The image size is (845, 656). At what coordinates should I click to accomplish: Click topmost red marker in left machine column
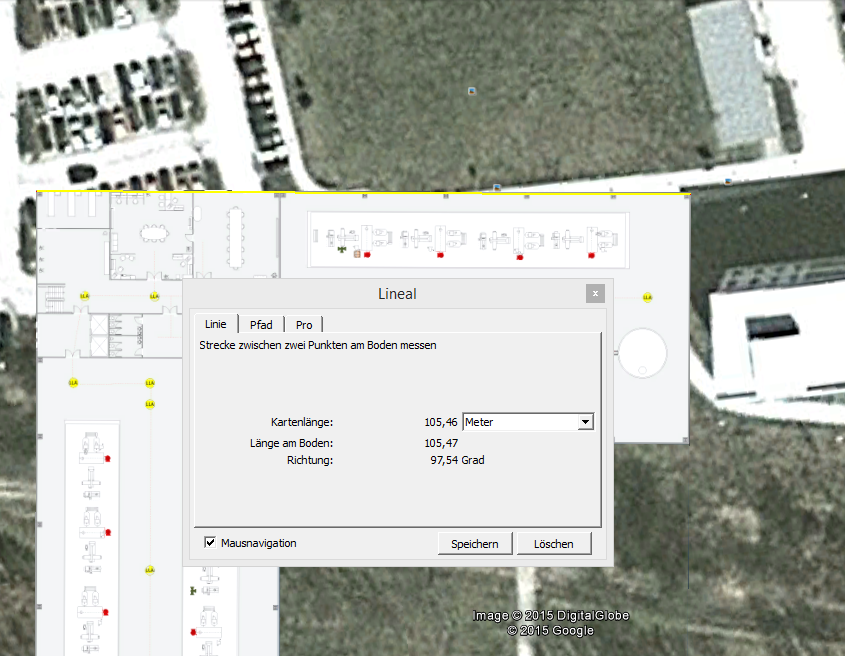tap(106, 459)
